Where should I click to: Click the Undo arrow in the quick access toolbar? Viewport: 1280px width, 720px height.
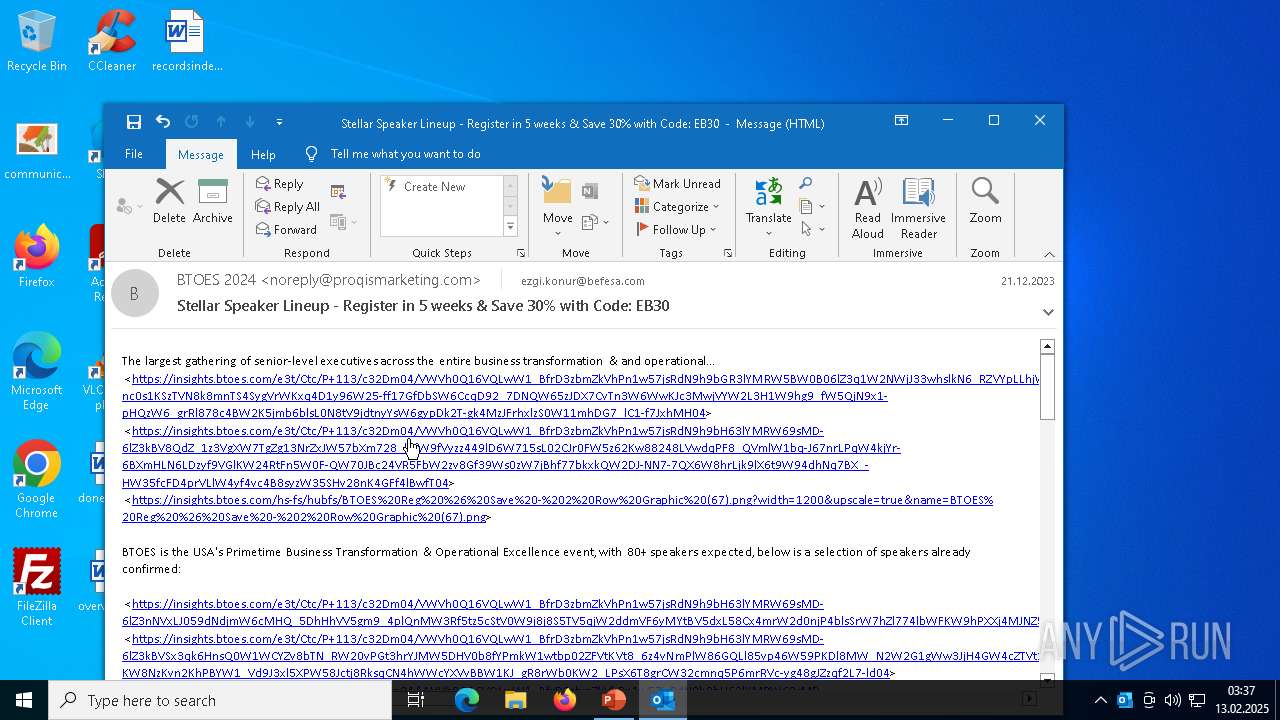pyautogui.click(x=163, y=122)
